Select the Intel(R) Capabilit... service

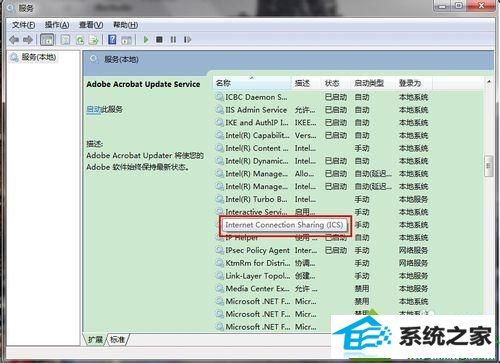(x=322, y=135)
